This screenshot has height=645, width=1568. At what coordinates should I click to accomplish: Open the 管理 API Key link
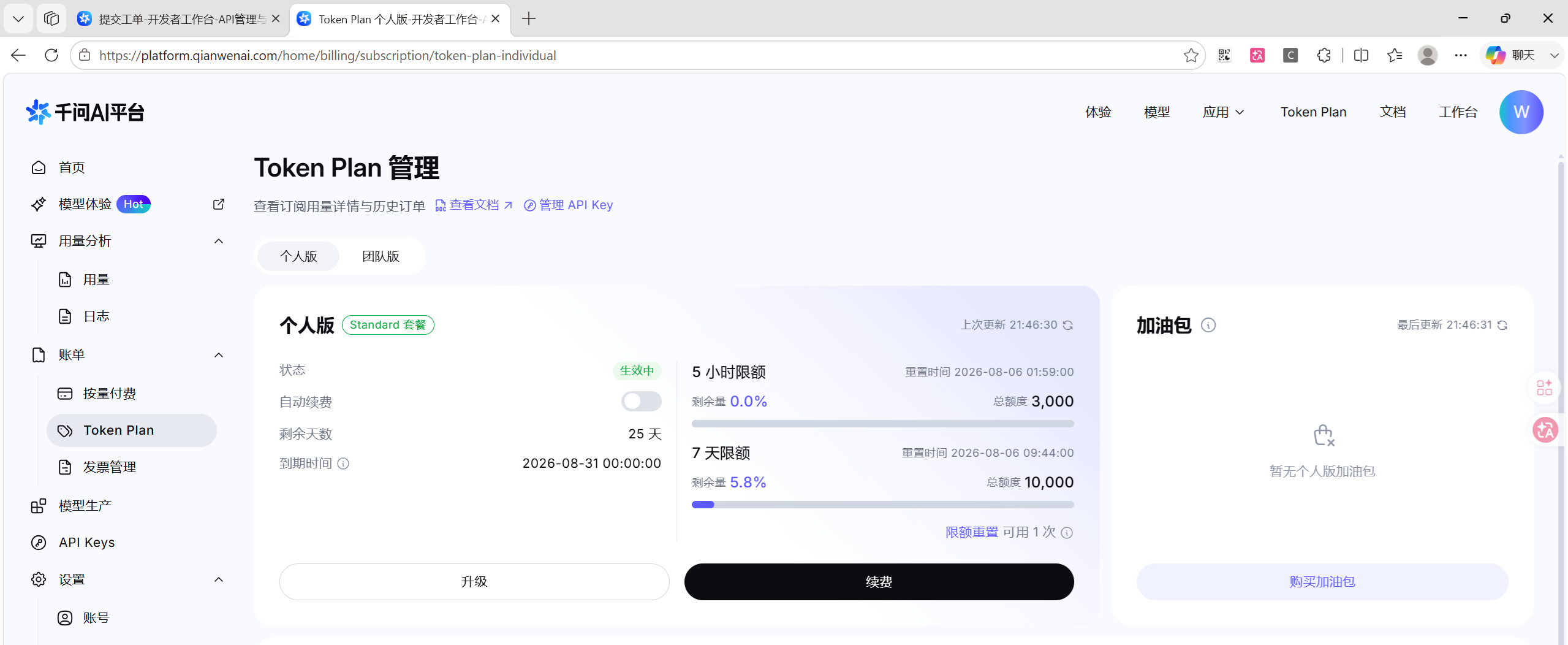point(568,205)
